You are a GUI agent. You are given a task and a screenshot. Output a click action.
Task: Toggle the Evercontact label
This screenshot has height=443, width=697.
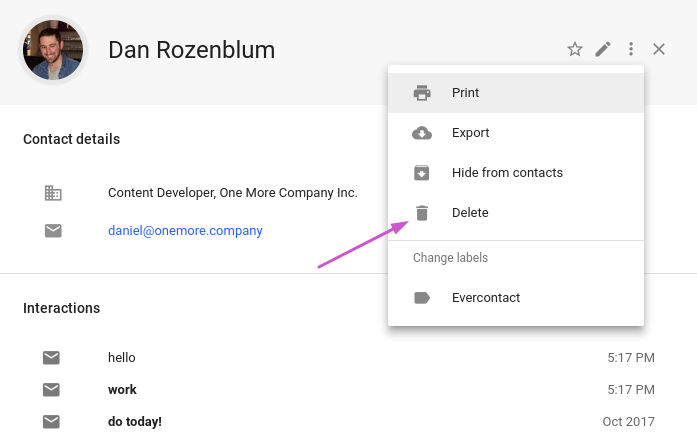click(516, 298)
